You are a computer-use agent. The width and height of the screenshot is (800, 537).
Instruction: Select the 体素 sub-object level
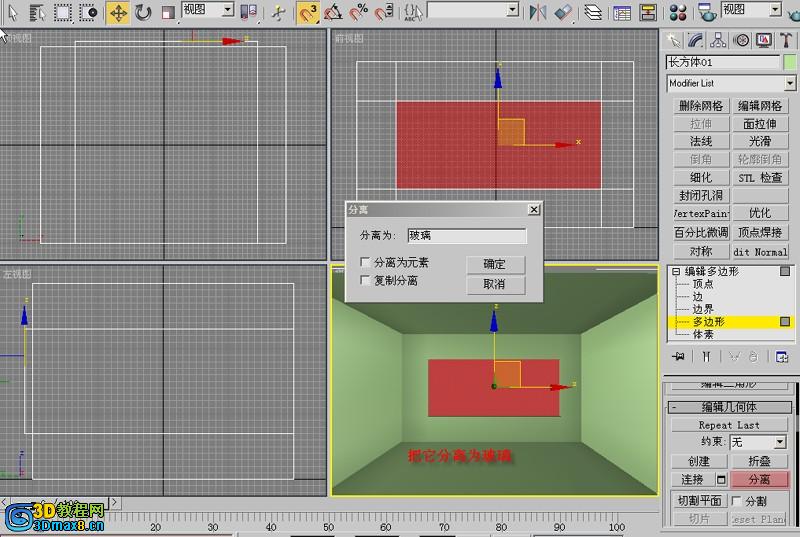click(703, 335)
